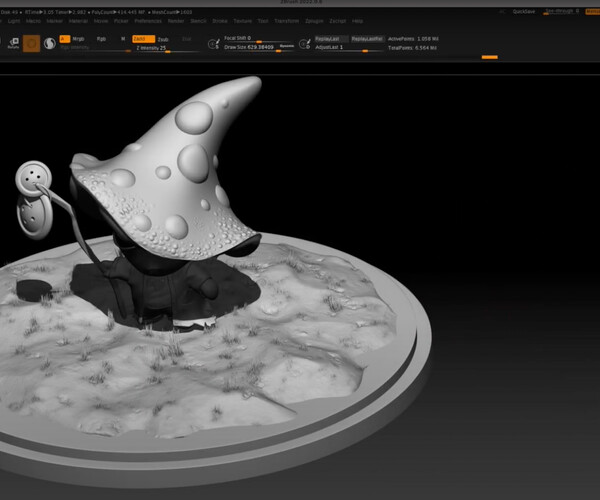Enable Rgb paint mode
Image resolution: width=600 pixels, height=500 pixels.
(101, 39)
